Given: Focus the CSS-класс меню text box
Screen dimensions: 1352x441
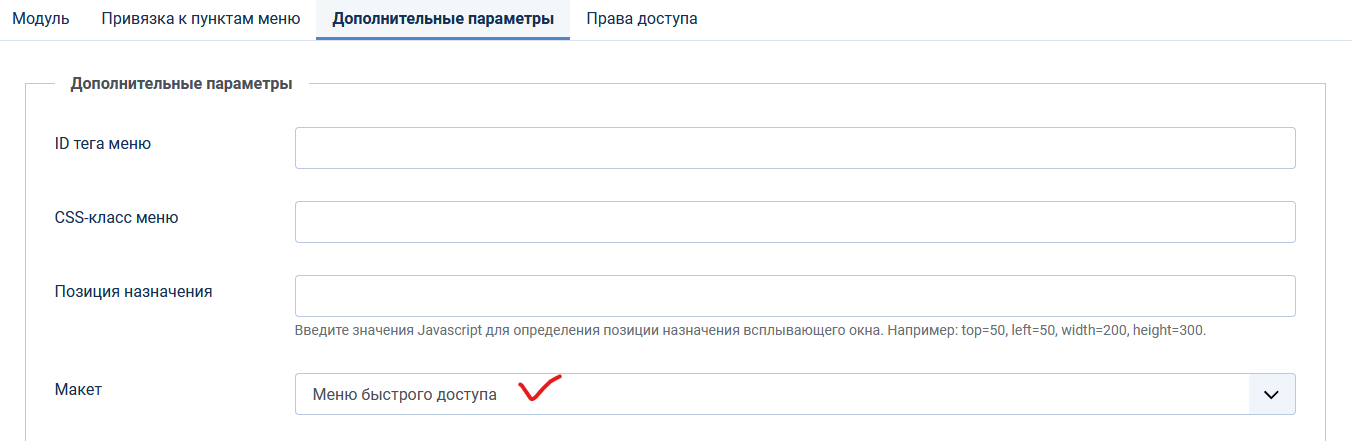Looking at the screenshot, I should (x=795, y=222).
